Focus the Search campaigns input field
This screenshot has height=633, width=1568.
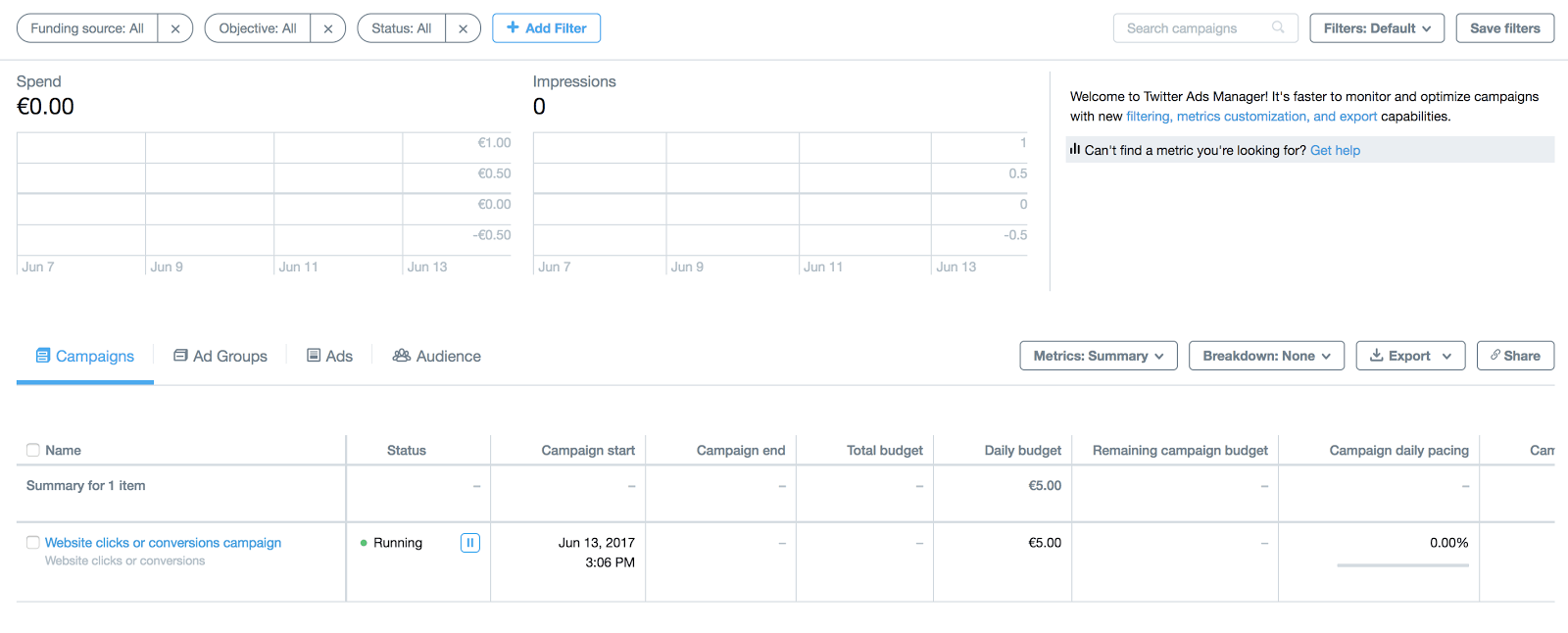click(x=1191, y=28)
